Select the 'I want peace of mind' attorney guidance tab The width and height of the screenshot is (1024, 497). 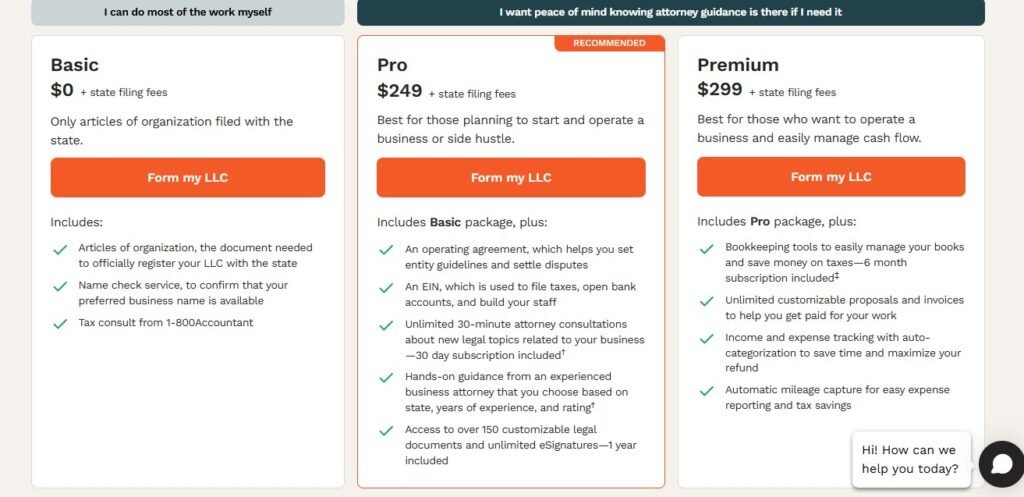[671, 12]
